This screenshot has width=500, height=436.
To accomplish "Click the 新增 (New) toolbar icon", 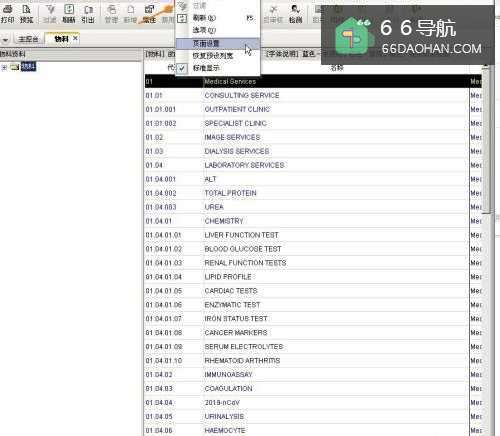I will [x=130, y=14].
